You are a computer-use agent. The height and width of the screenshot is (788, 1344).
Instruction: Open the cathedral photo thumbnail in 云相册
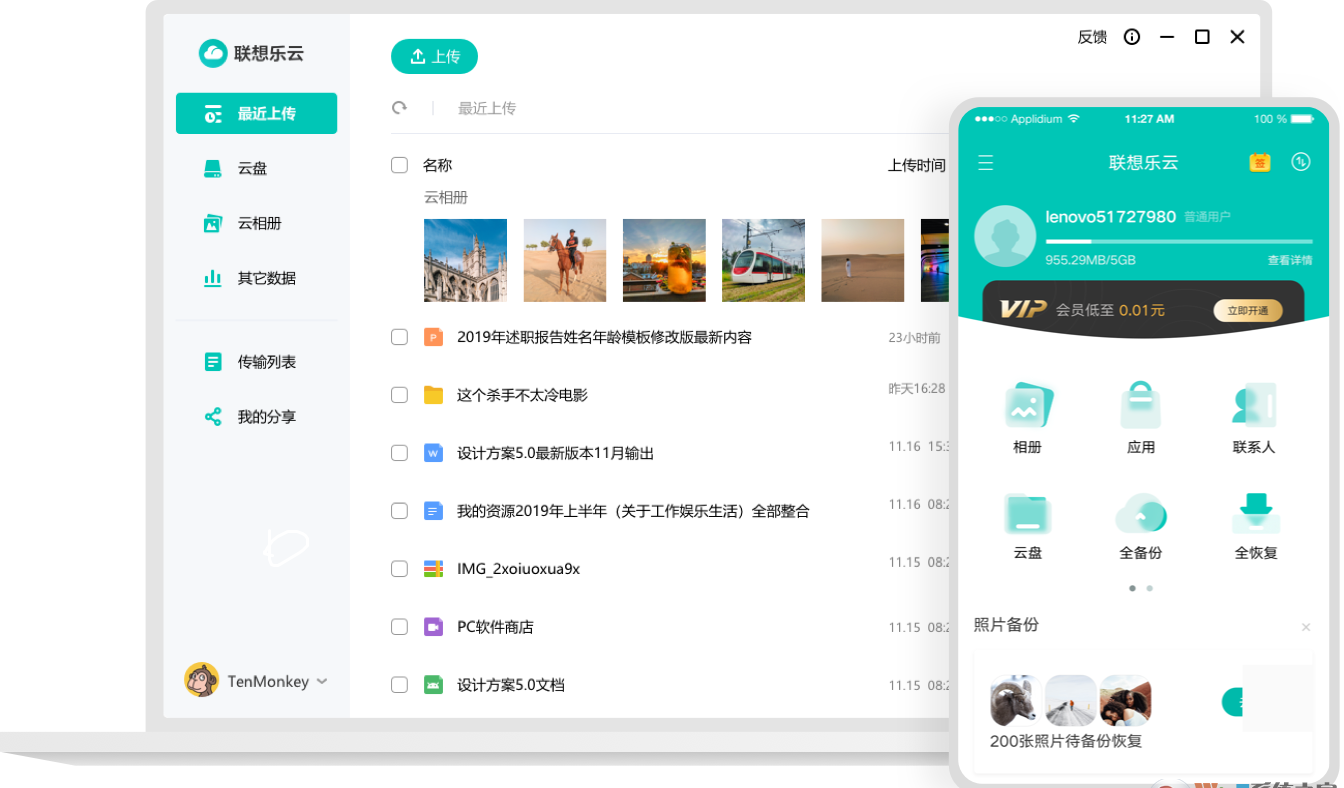(x=465, y=260)
